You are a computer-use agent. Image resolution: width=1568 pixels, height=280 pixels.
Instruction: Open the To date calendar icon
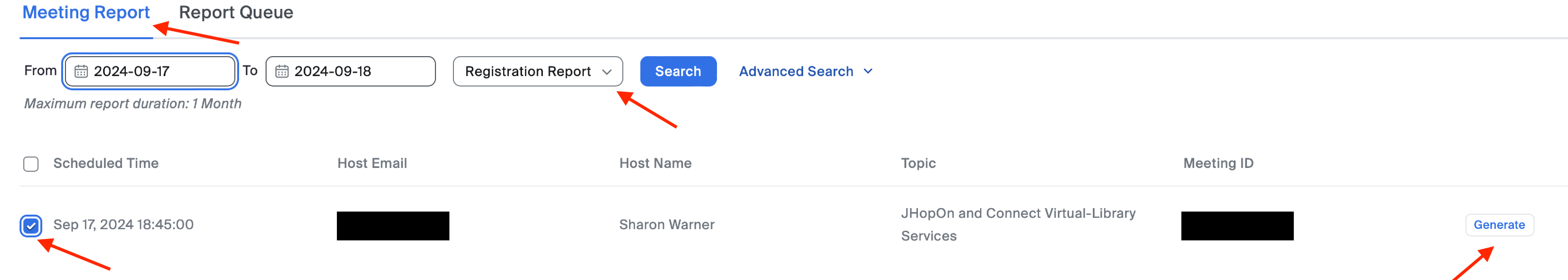click(282, 72)
